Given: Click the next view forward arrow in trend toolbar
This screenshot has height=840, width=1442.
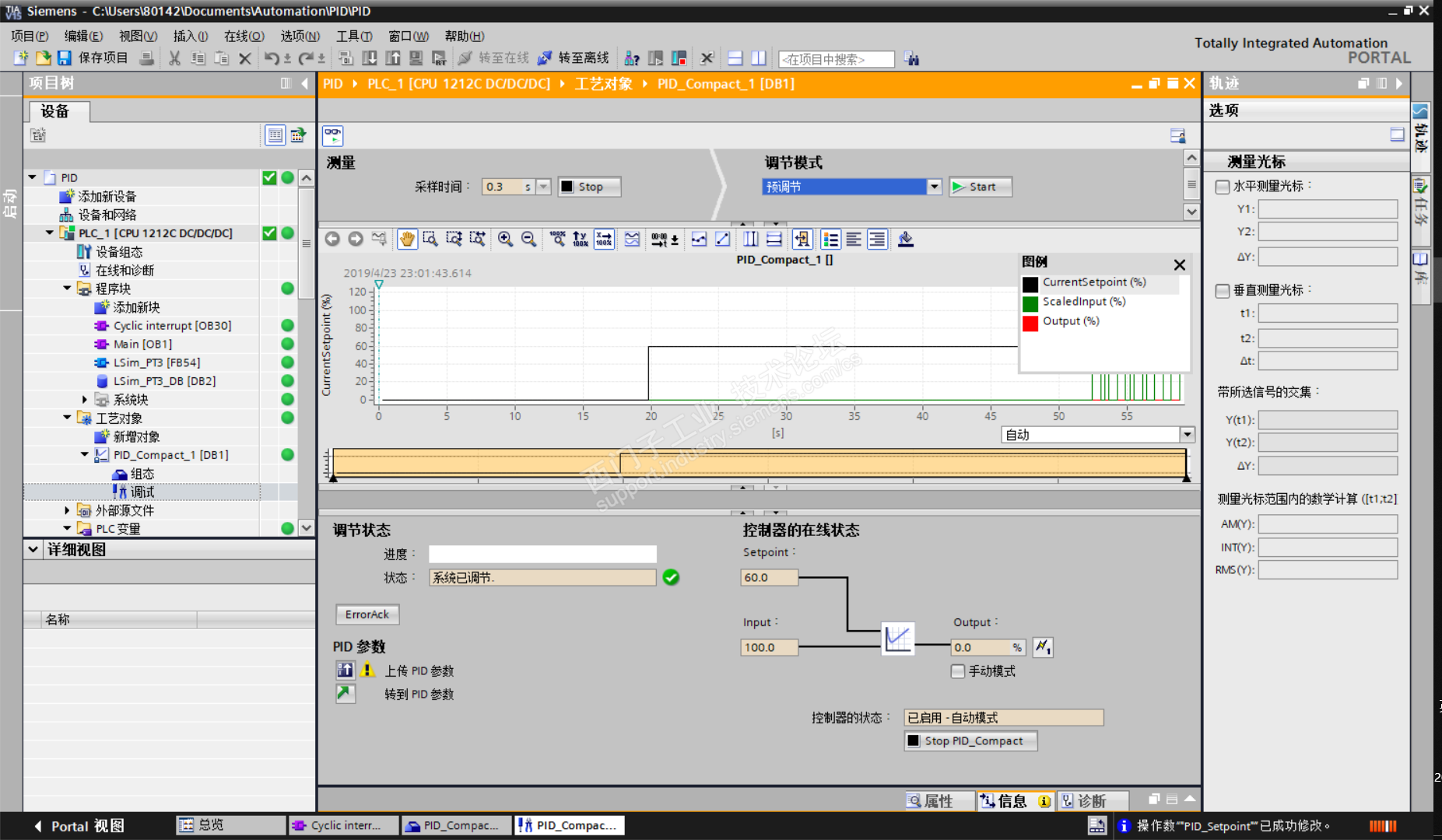Looking at the screenshot, I should pos(356,239).
